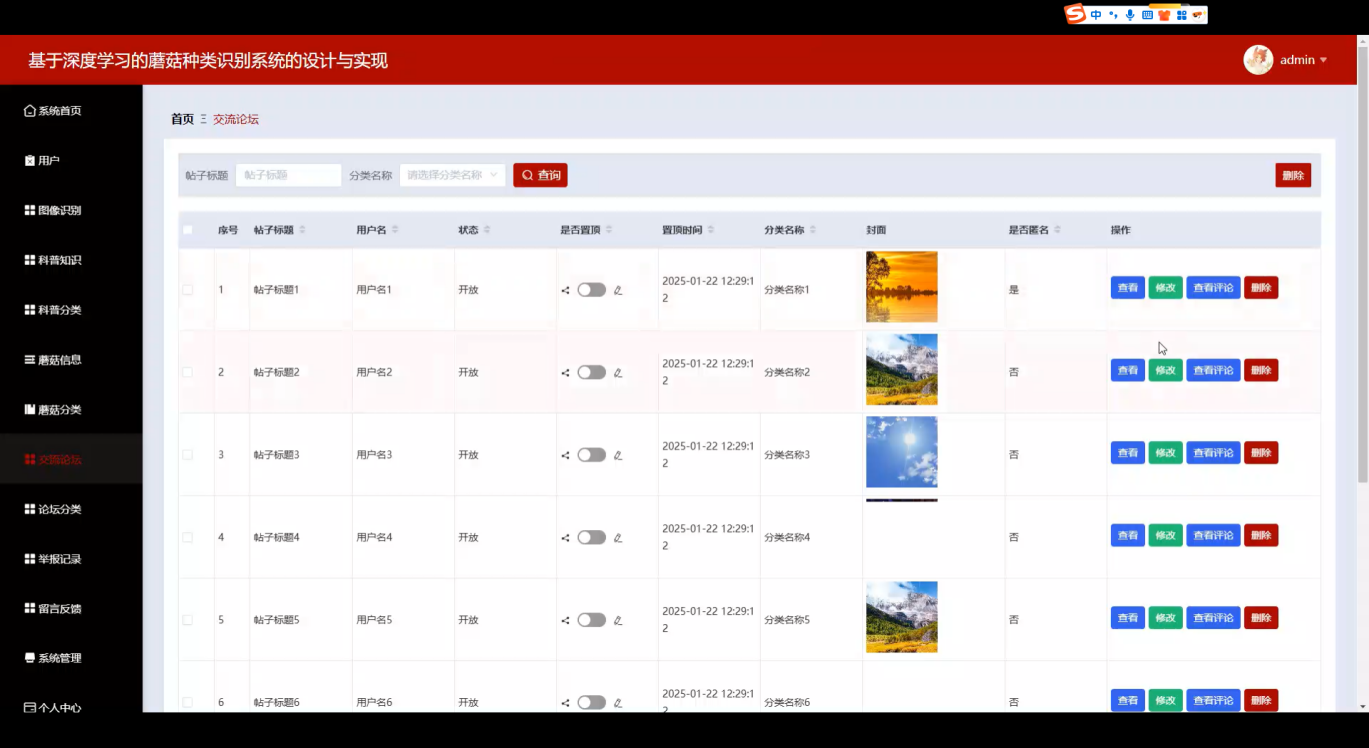Image resolution: width=1369 pixels, height=748 pixels.
Task: Click the 帖子标题 search input field
Action: click(x=288, y=175)
